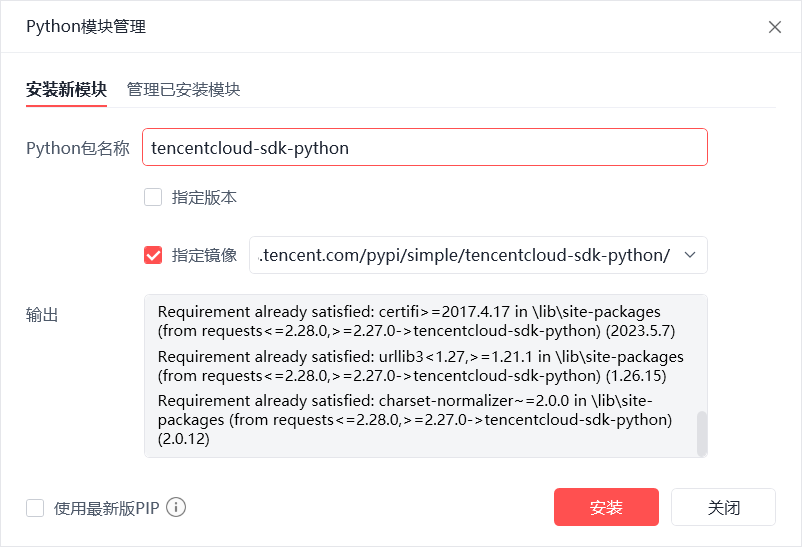Enable the 指定版本 checkbox
This screenshot has width=802, height=547.
(x=153, y=197)
